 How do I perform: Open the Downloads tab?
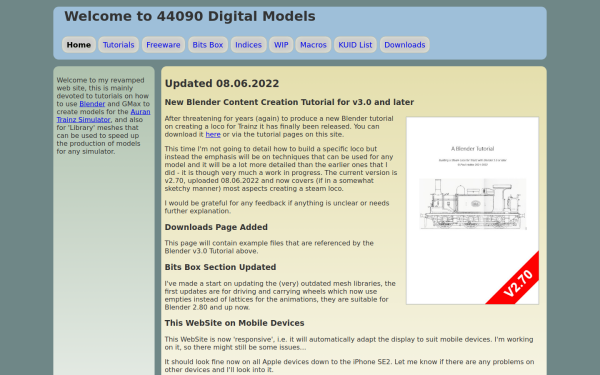405,45
